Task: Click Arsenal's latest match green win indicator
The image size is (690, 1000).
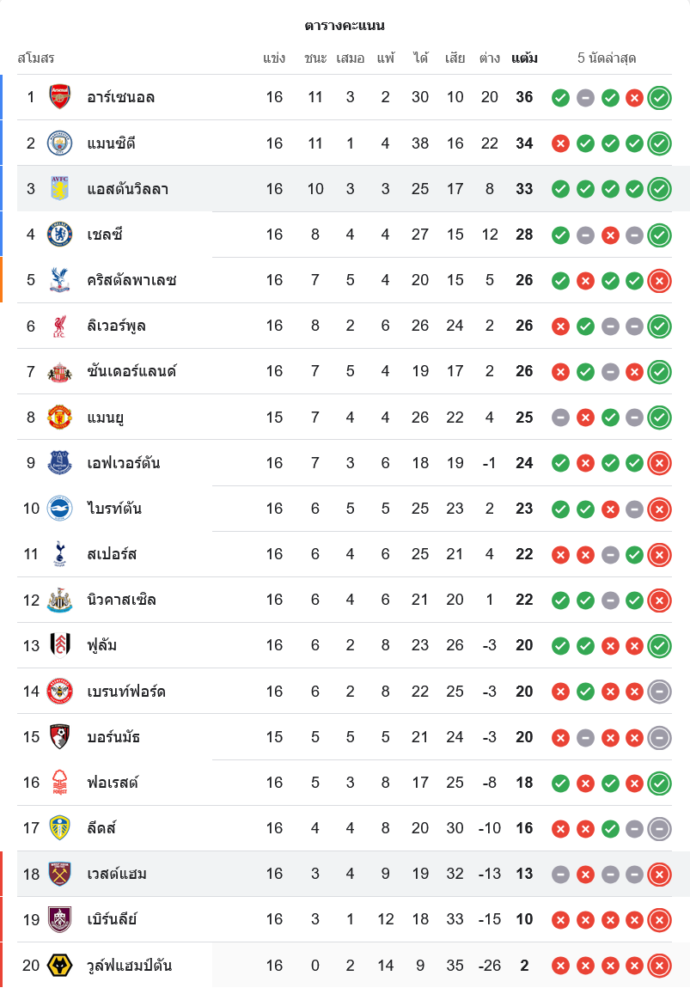Action: tap(659, 98)
